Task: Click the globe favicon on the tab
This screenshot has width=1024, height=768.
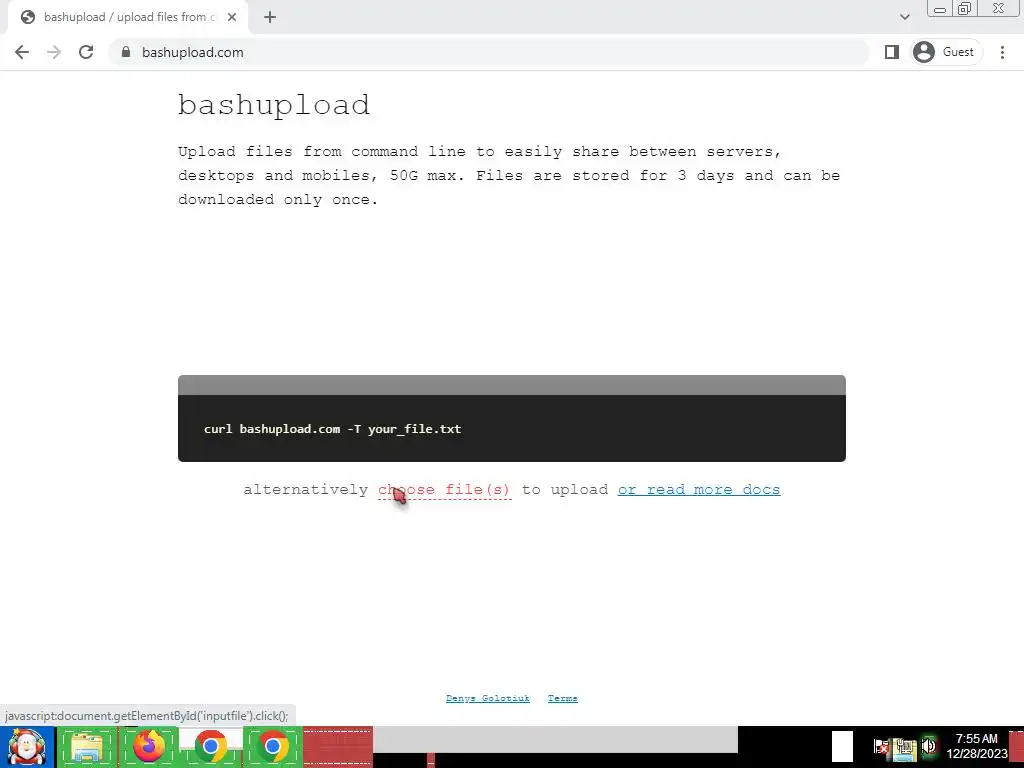Action: coord(27,18)
